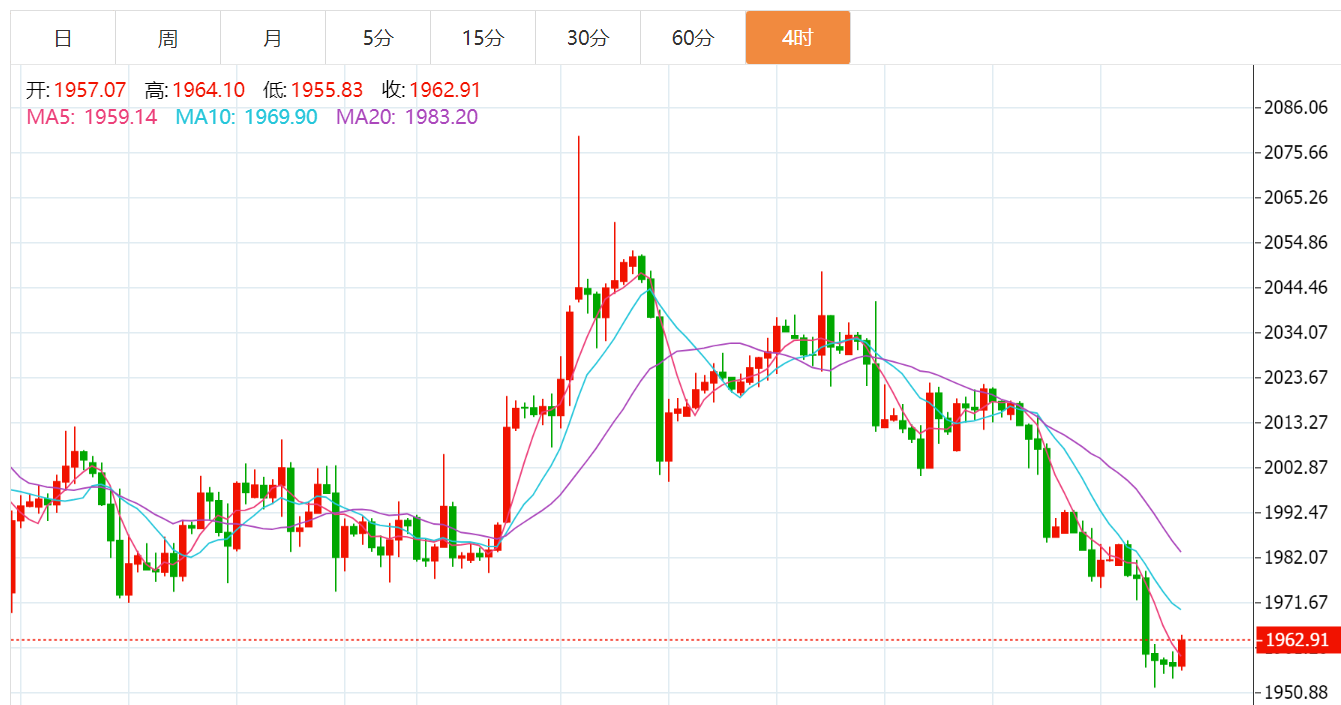The height and width of the screenshot is (705, 1341).
Task: Click the 2034.07 price axis label
Action: point(1297,332)
